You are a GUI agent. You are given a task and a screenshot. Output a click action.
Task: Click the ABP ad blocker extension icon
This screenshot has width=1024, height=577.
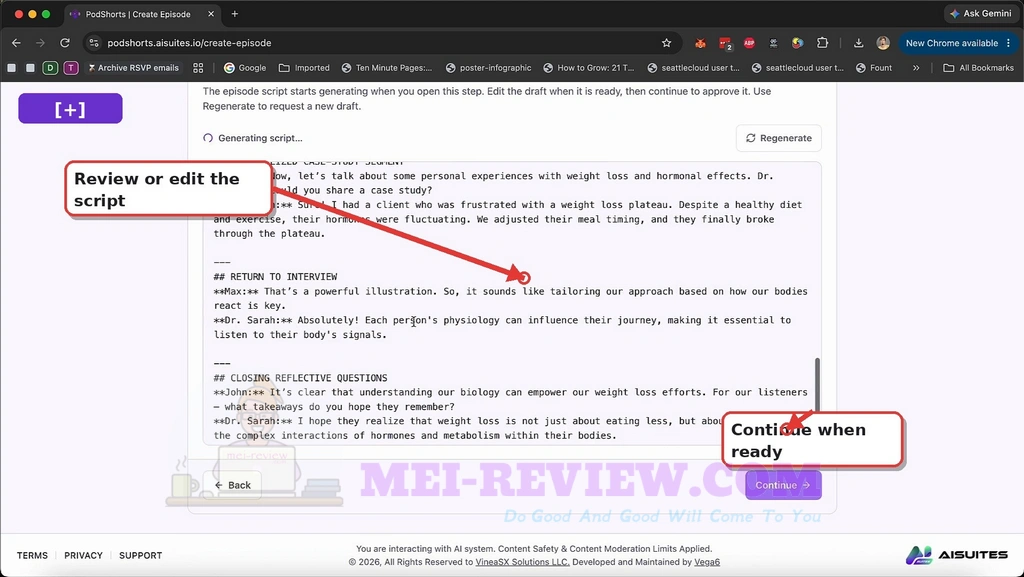coord(749,43)
